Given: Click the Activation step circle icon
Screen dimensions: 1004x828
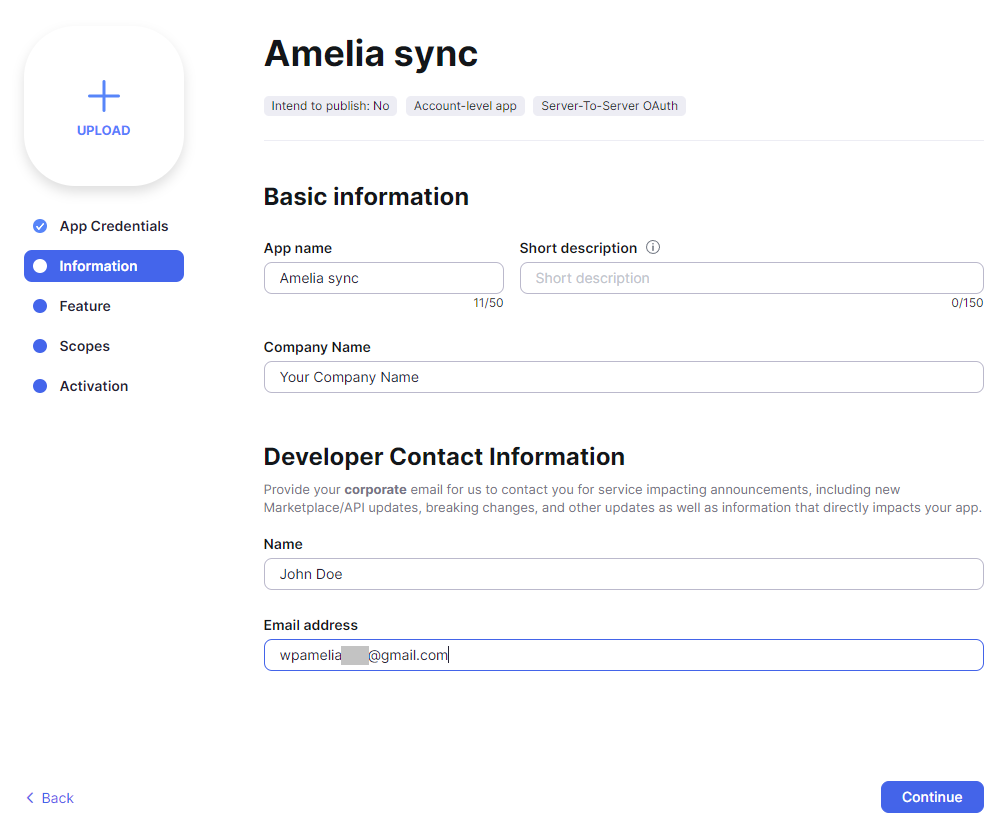Looking at the screenshot, I should [40, 386].
